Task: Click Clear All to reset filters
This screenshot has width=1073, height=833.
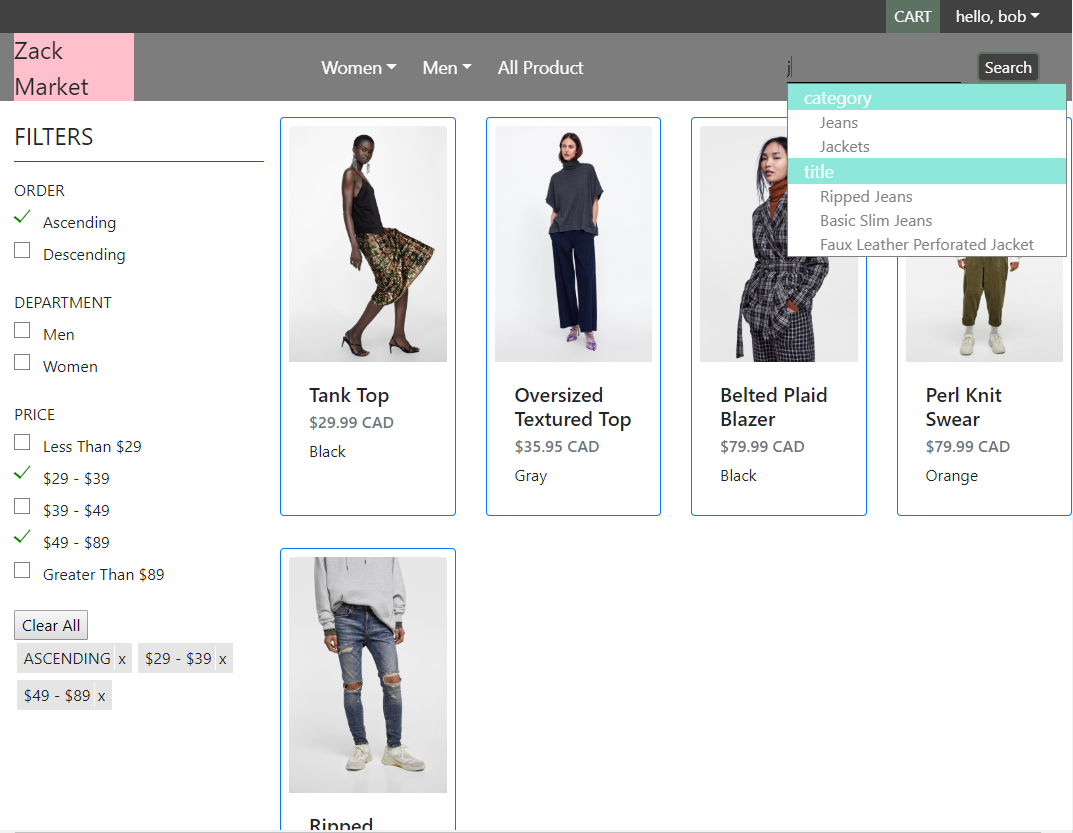Action: 50,624
